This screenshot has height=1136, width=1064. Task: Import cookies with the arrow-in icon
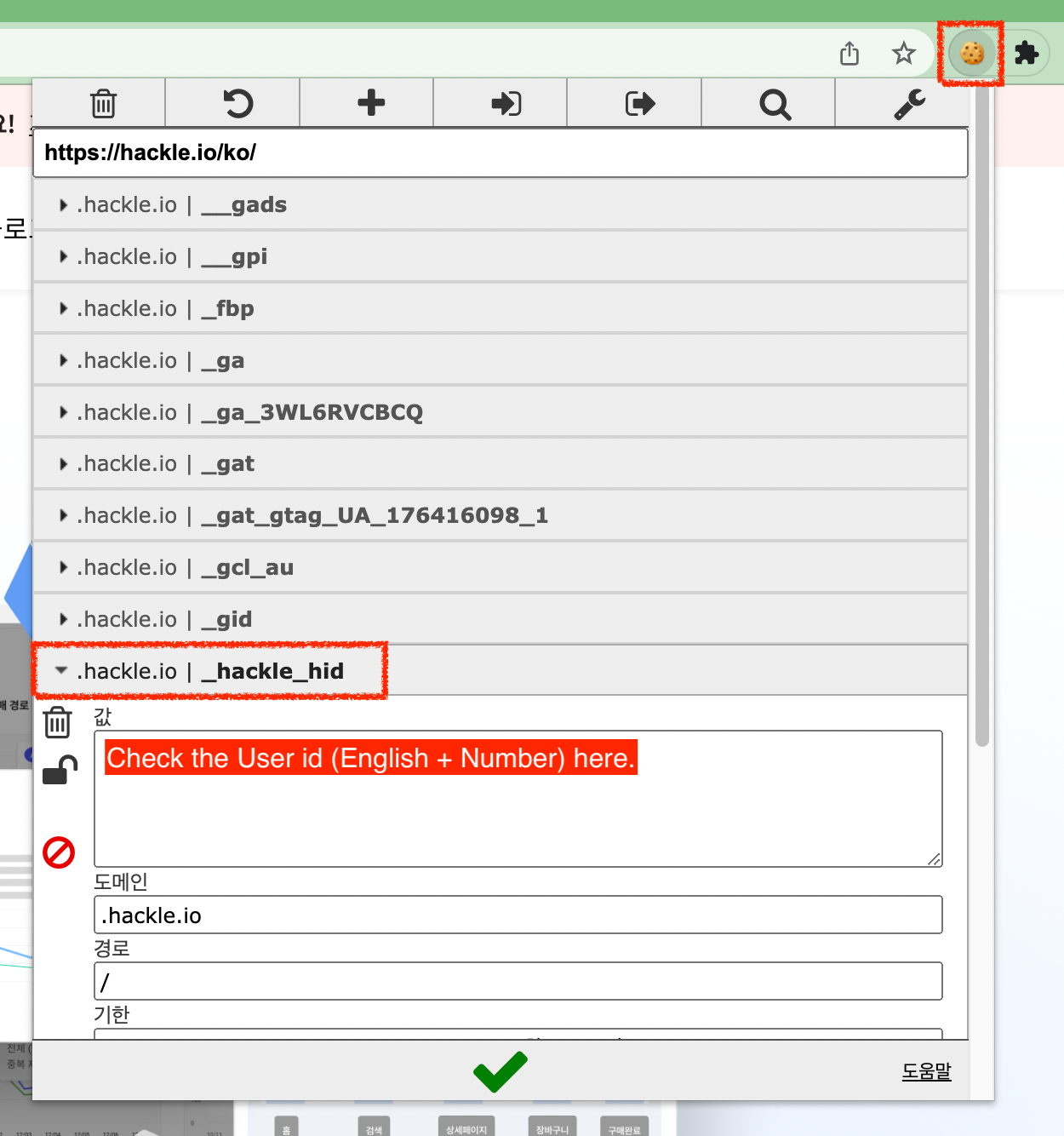click(x=506, y=104)
